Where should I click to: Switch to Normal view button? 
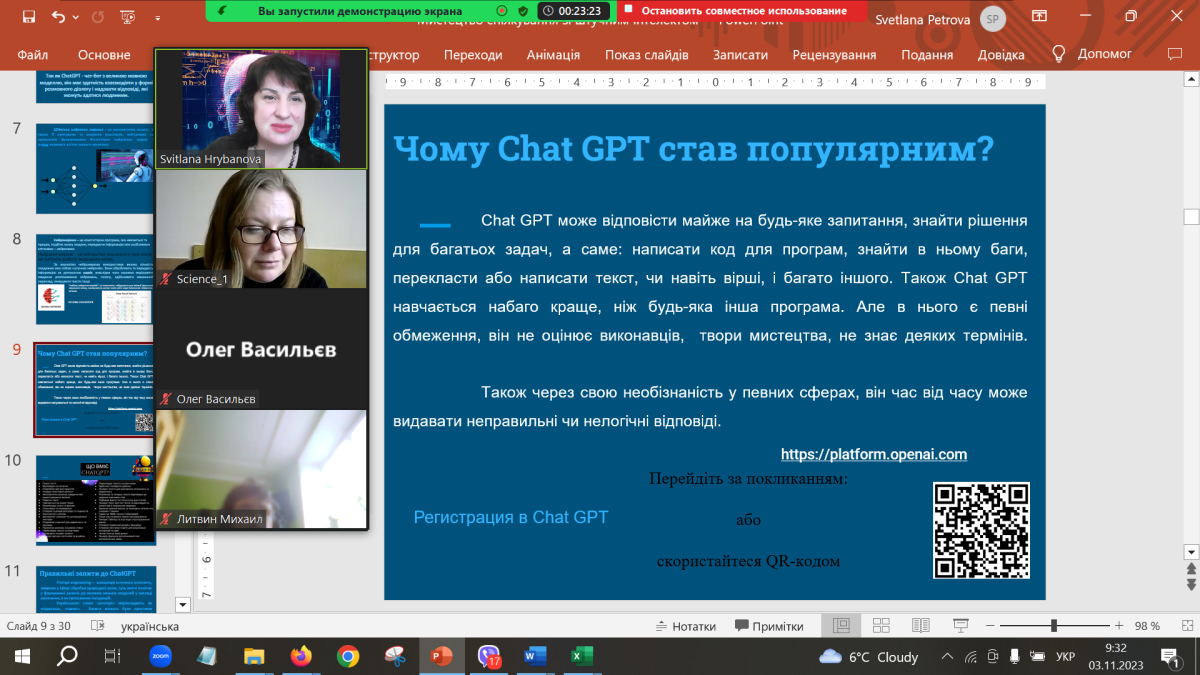[x=841, y=626]
